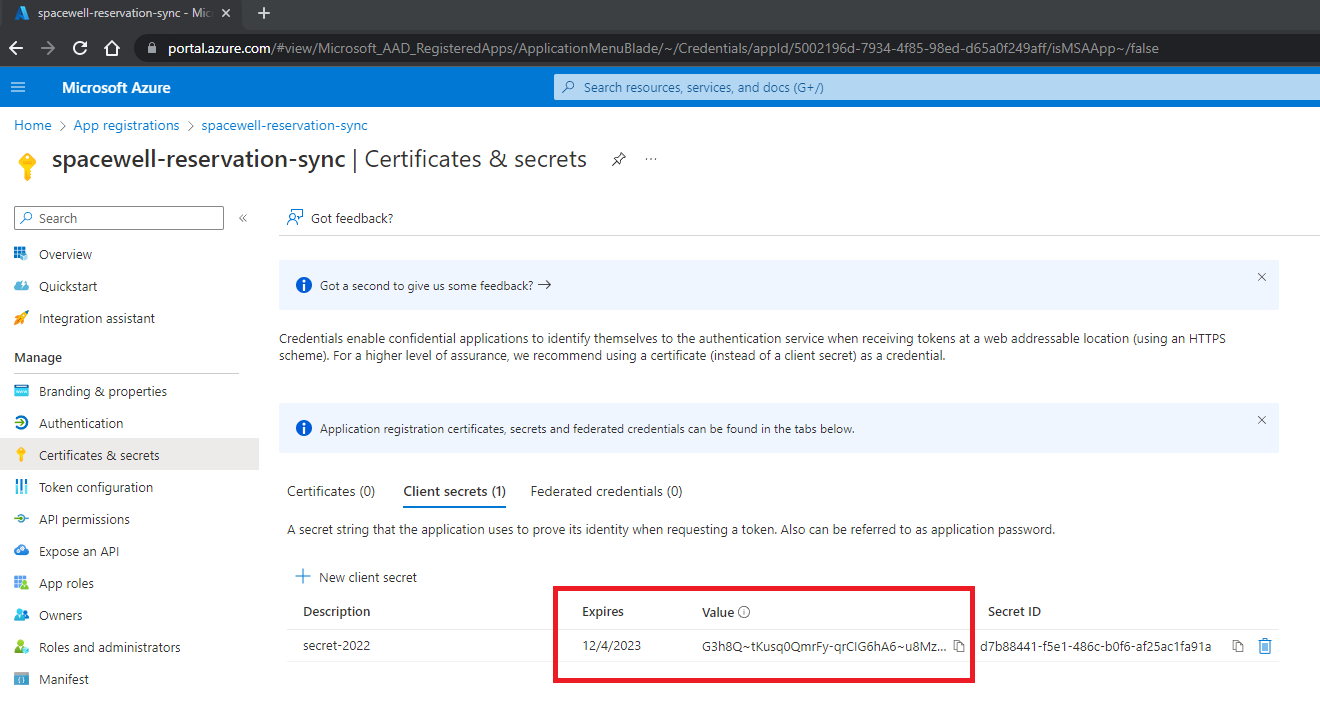This screenshot has height=707, width=1320.
Task: Focus the sidebar Search field
Action: [119, 218]
